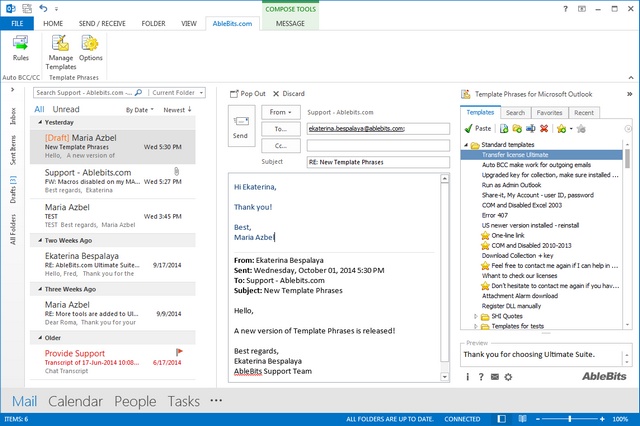640x426 pixels.
Task: Click the New Folder icon in the Templates toolbar
Action: coord(517,129)
